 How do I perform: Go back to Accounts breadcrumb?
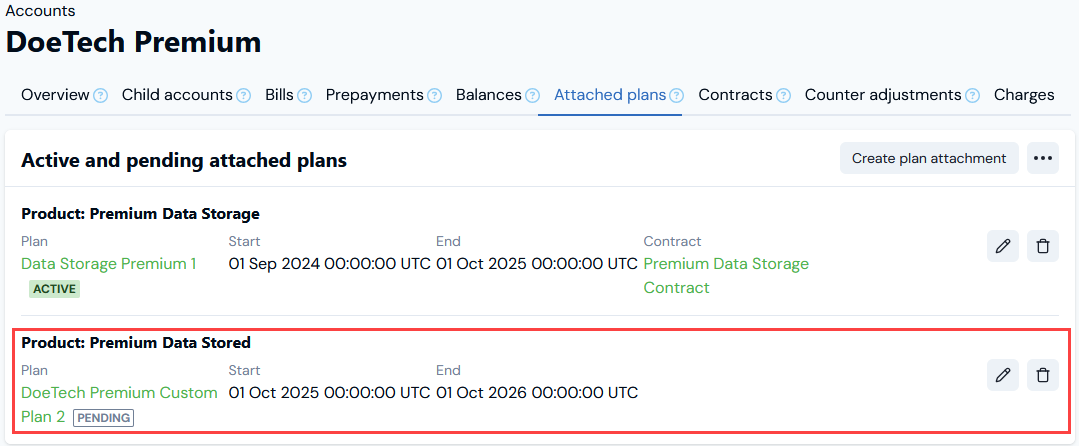click(41, 11)
